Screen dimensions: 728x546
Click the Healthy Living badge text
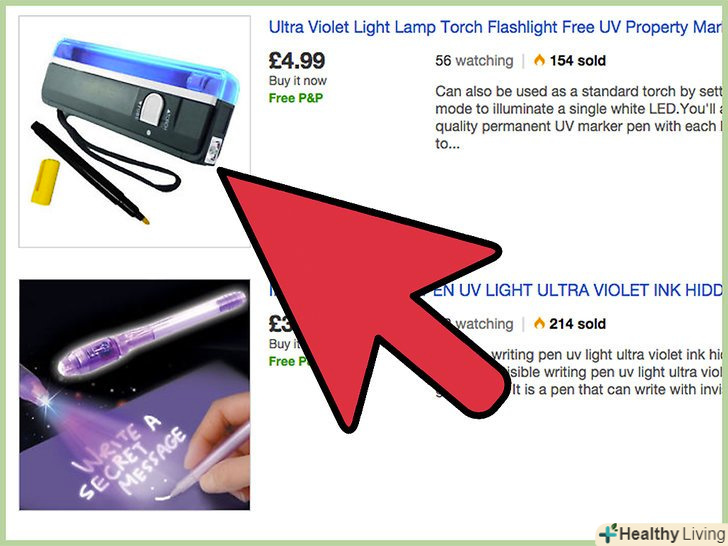tap(672, 534)
